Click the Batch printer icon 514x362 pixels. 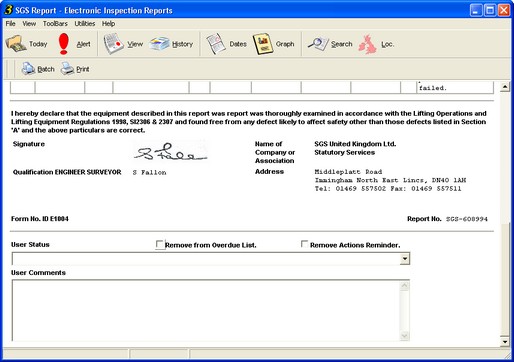tap(28, 69)
